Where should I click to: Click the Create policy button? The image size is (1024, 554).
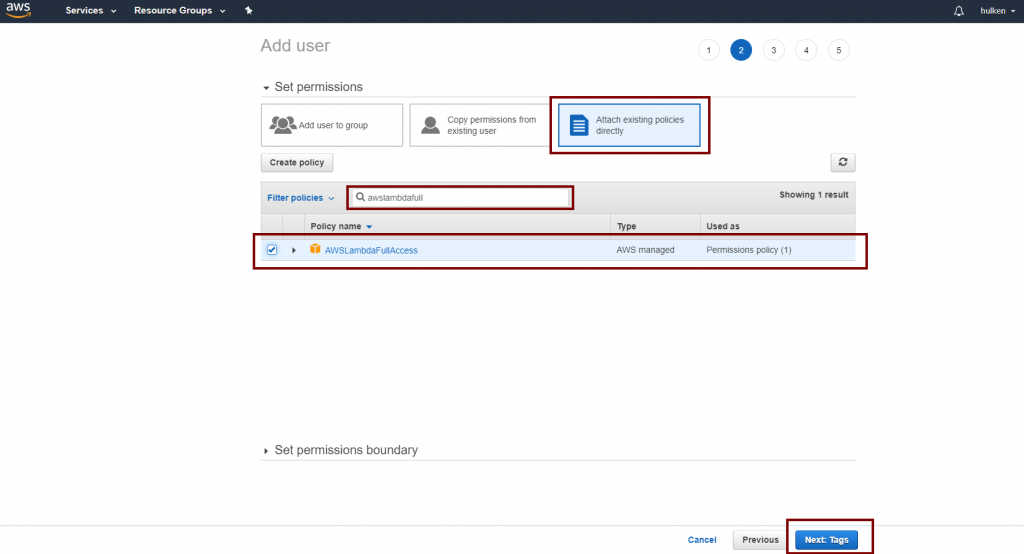pyautogui.click(x=297, y=162)
